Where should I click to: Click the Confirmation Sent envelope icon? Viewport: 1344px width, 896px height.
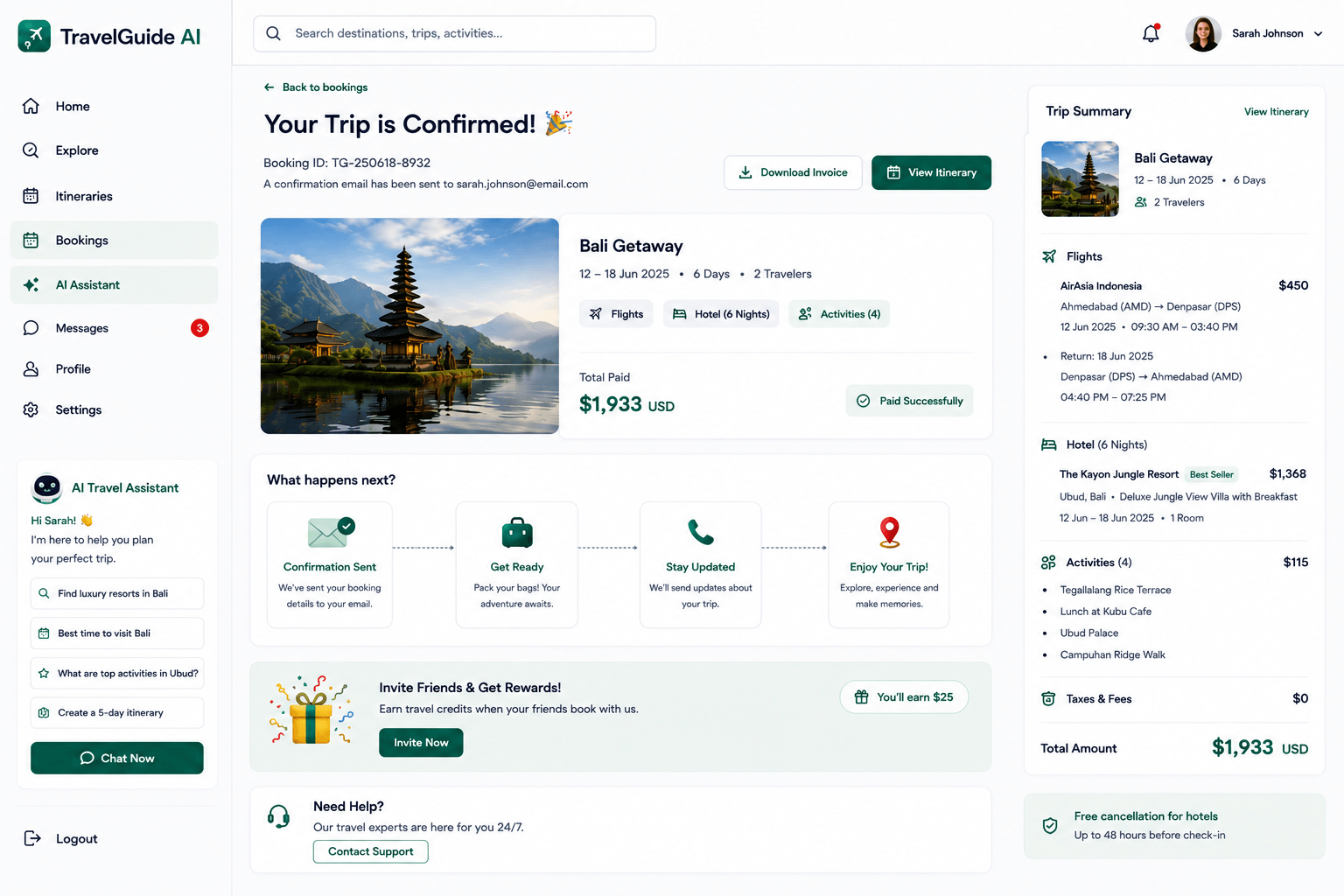pyautogui.click(x=331, y=531)
